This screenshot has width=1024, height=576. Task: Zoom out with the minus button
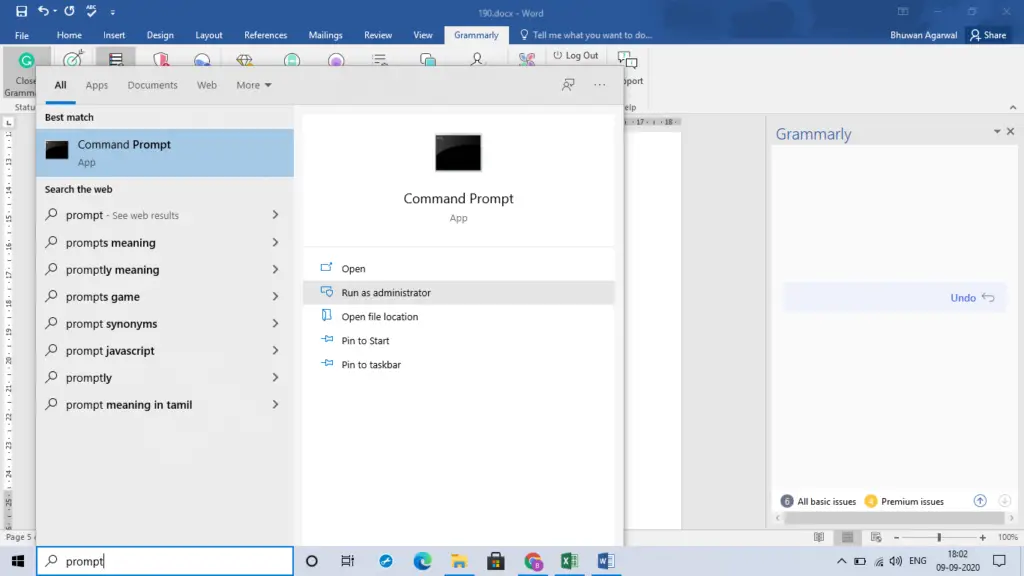(897, 537)
